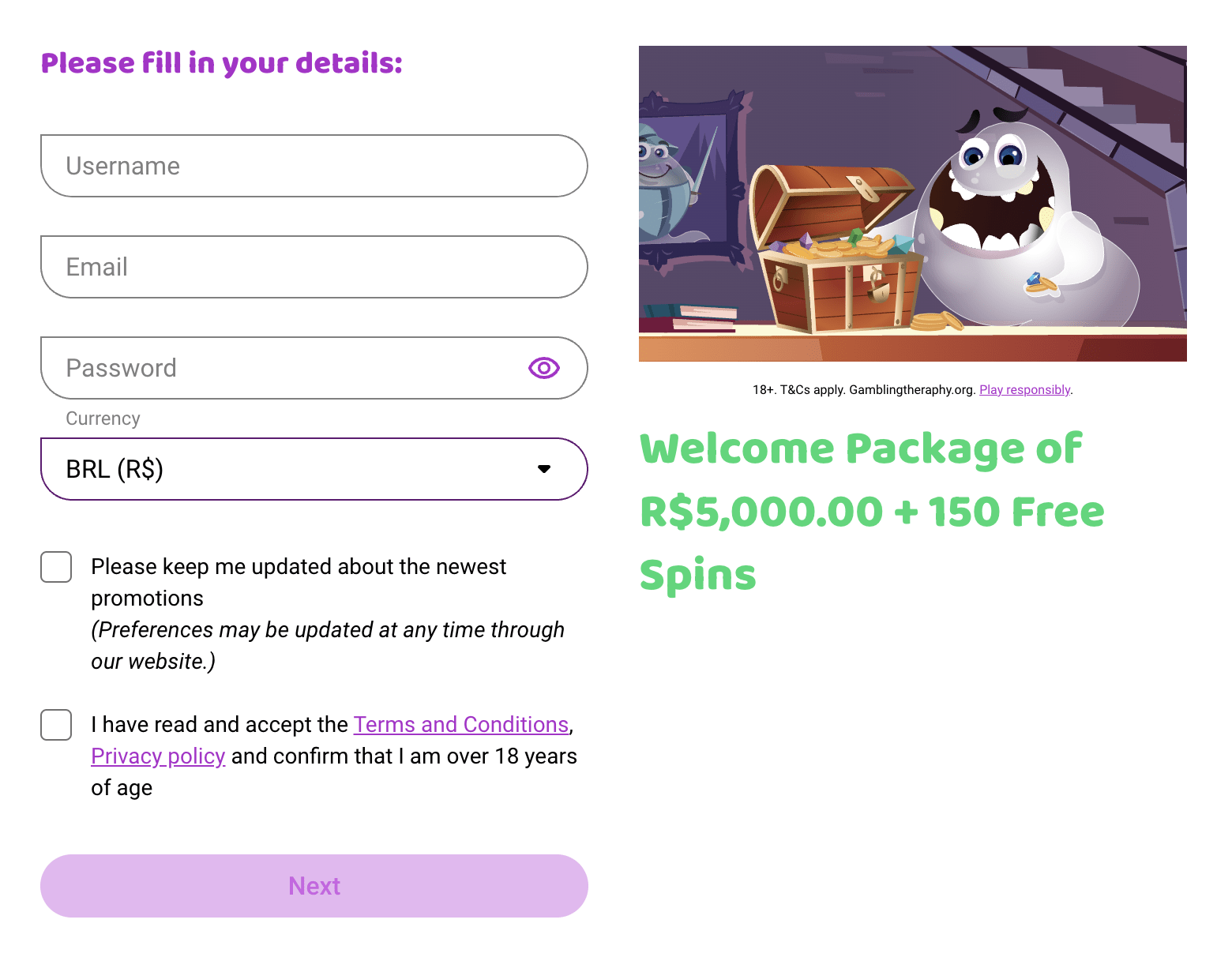Click the Currency field label
The image size is (1232, 957).
tap(103, 418)
